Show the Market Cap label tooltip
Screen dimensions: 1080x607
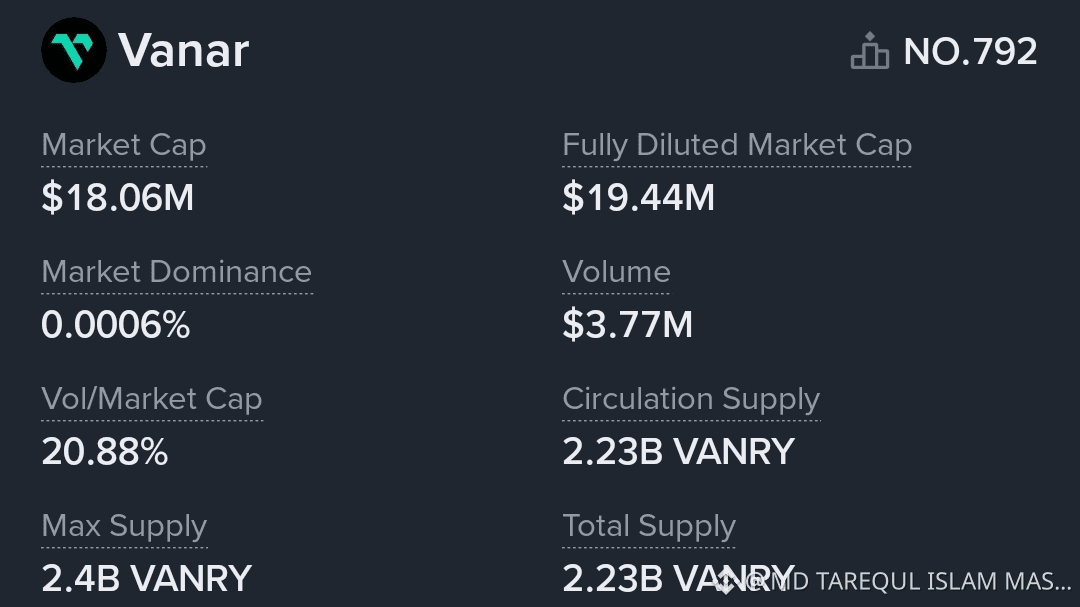click(x=124, y=145)
